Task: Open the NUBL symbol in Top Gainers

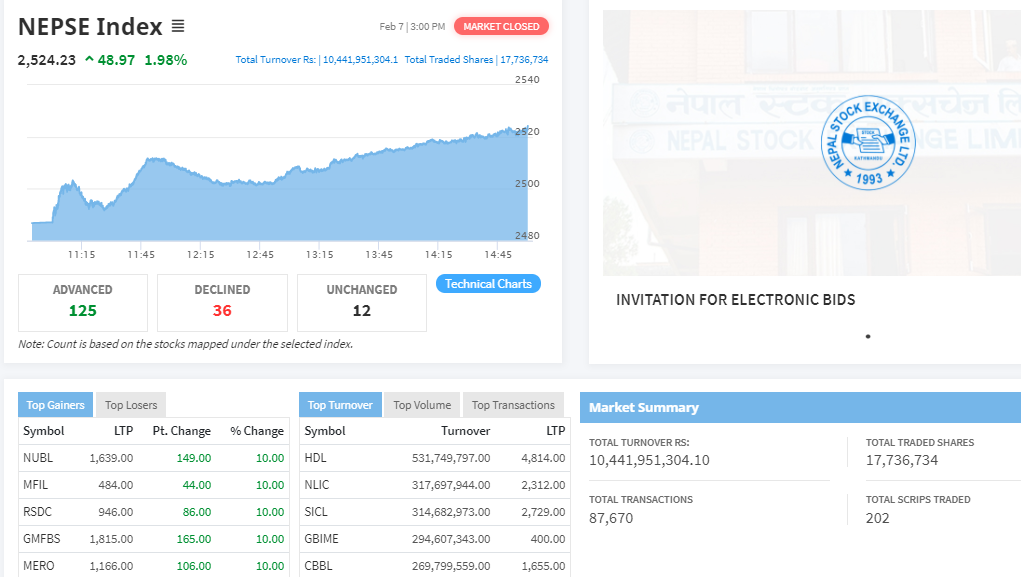Action: pos(38,458)
